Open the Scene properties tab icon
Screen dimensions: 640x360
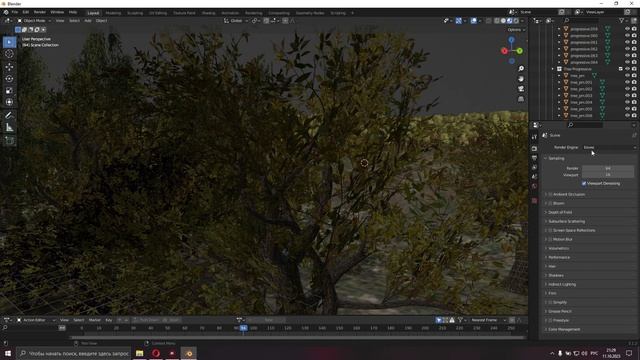tap(534, 177)
